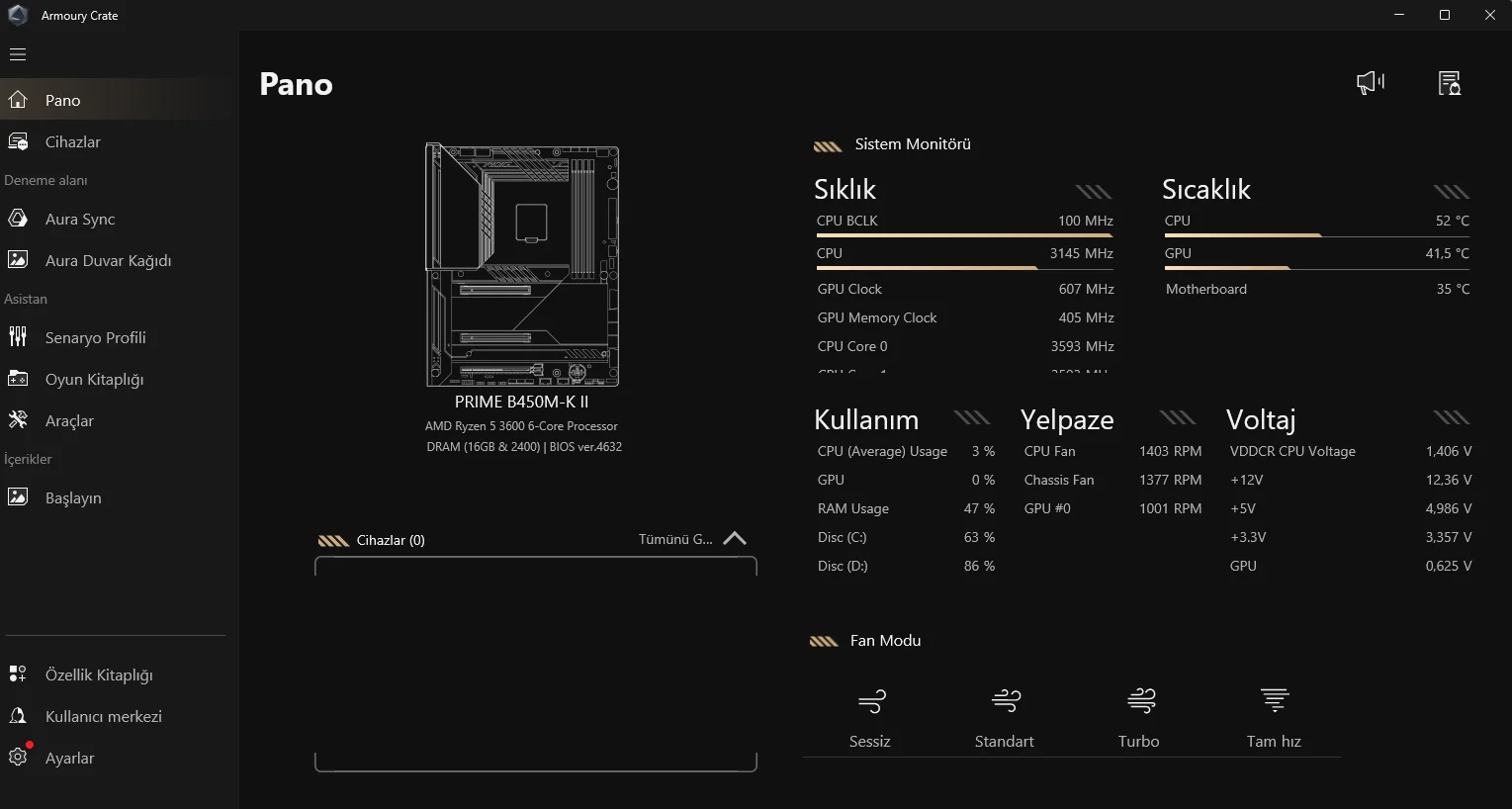Expand the Sıklık section striped arrow
This screenshot has width=1512, height=809.
(x=1094, y=192)
